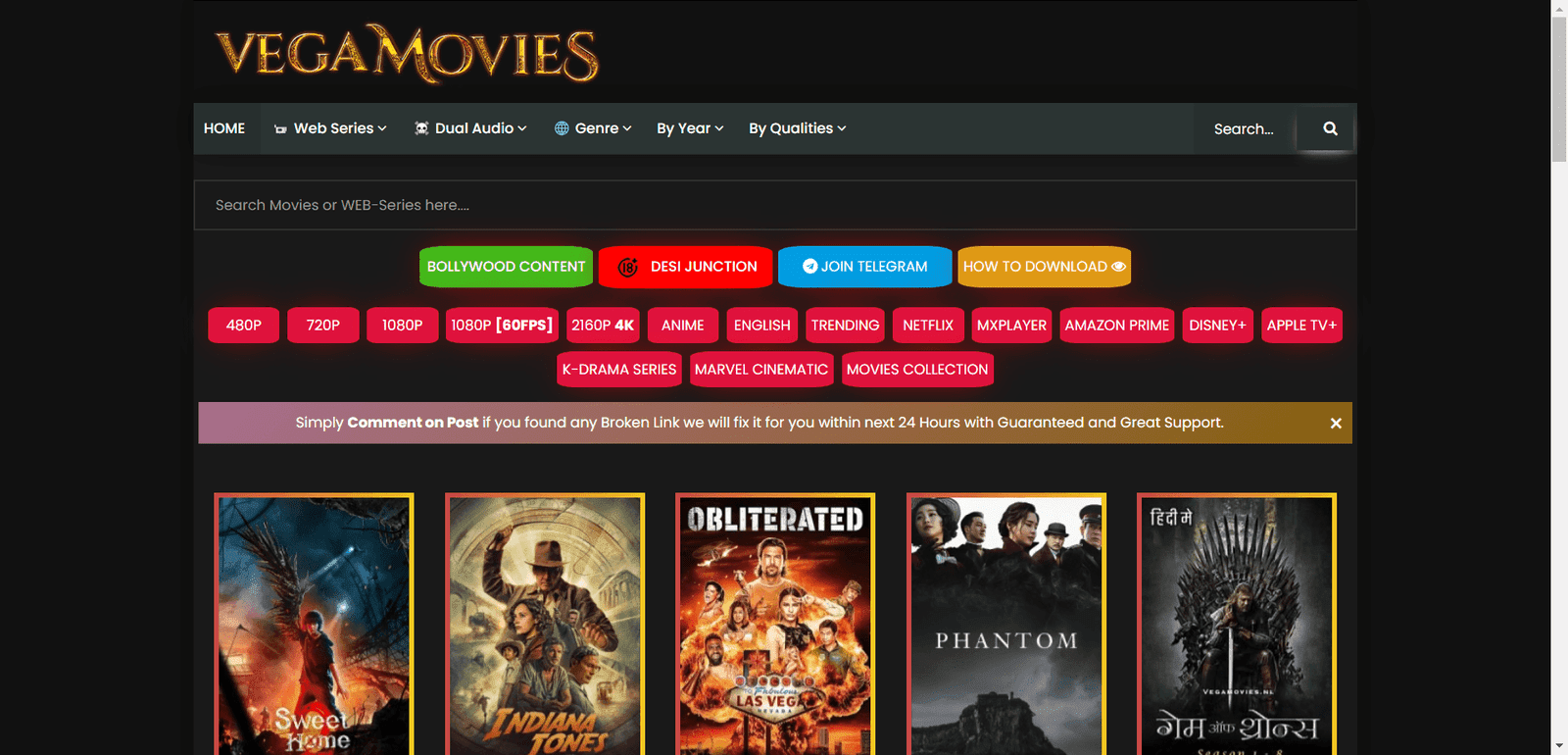Open the K-Drama Series tag
The width and height of the screenshot is (1568, 755).
[x=619, y=370]
